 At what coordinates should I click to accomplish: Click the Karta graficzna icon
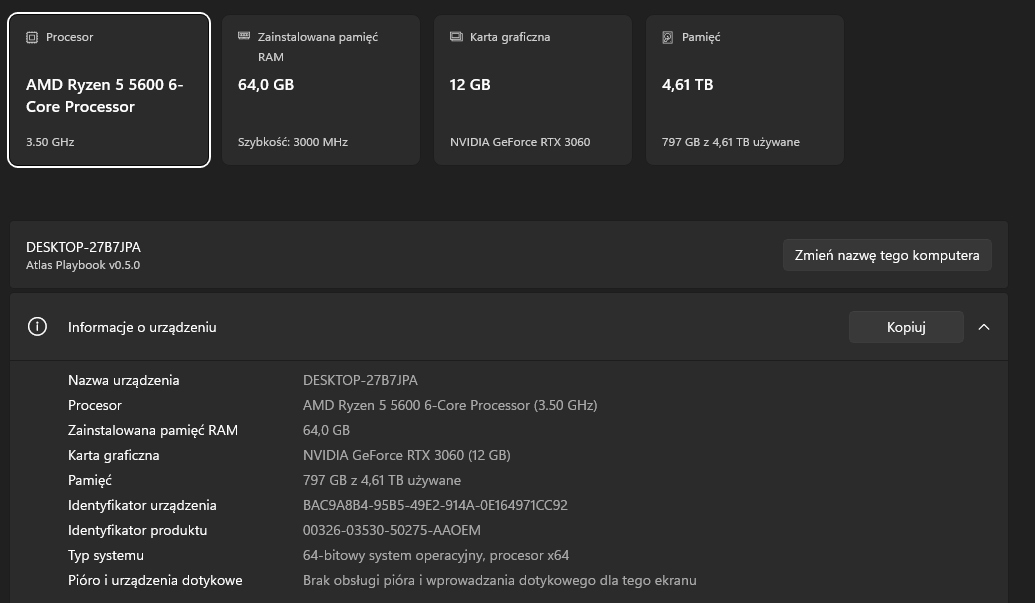point(456,36)
